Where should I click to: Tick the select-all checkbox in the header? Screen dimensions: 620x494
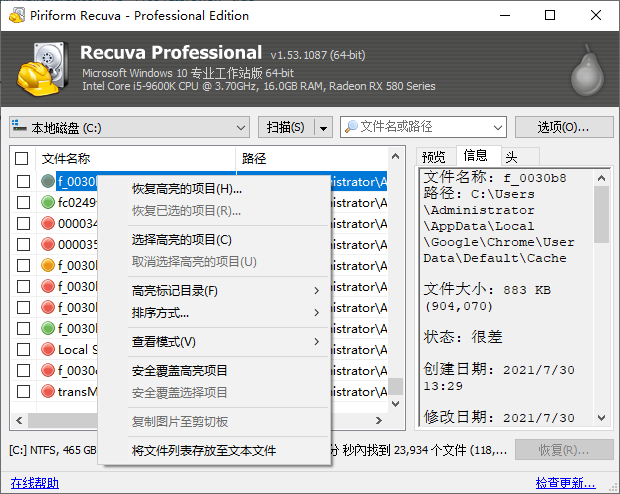pyautogui.click(x=22, y=158)
